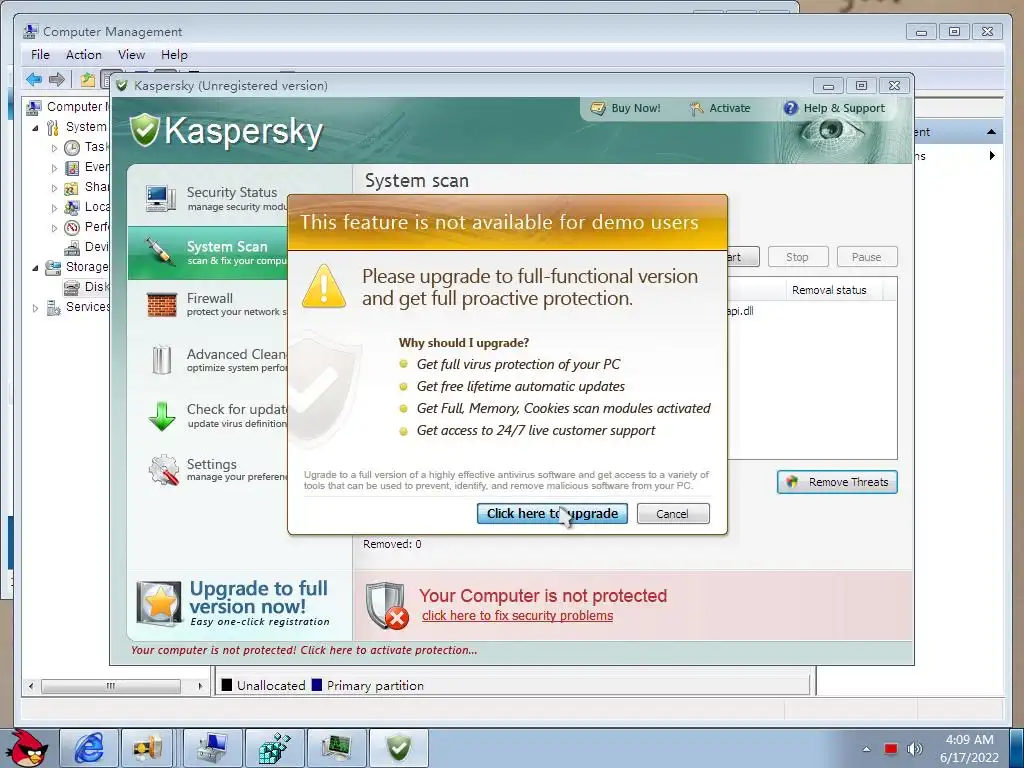Open the View menu in Computer Management

[x=131, y=55]
